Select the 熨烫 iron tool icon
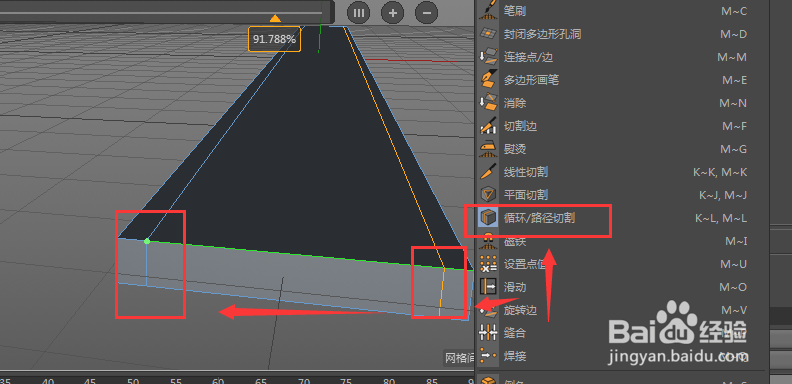The image size is (792, 384). 487,149
